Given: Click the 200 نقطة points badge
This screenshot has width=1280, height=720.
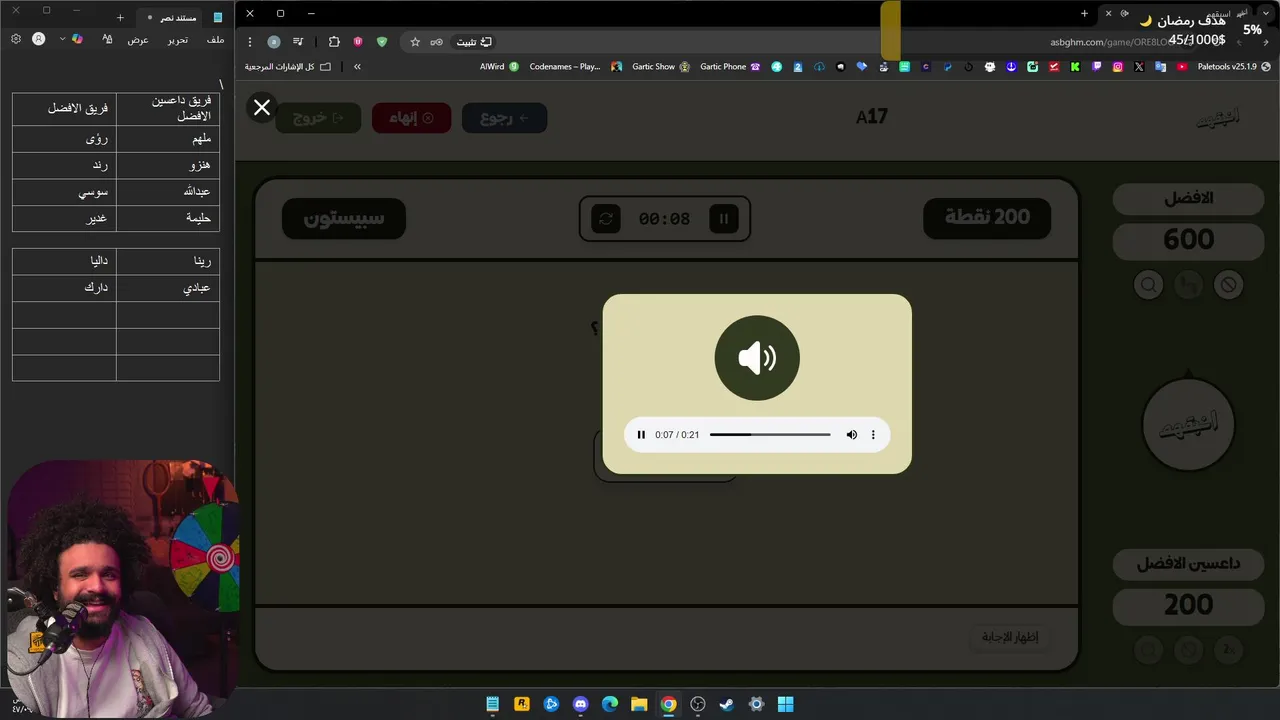Looking at the screenshot, I should click(987, 218).
